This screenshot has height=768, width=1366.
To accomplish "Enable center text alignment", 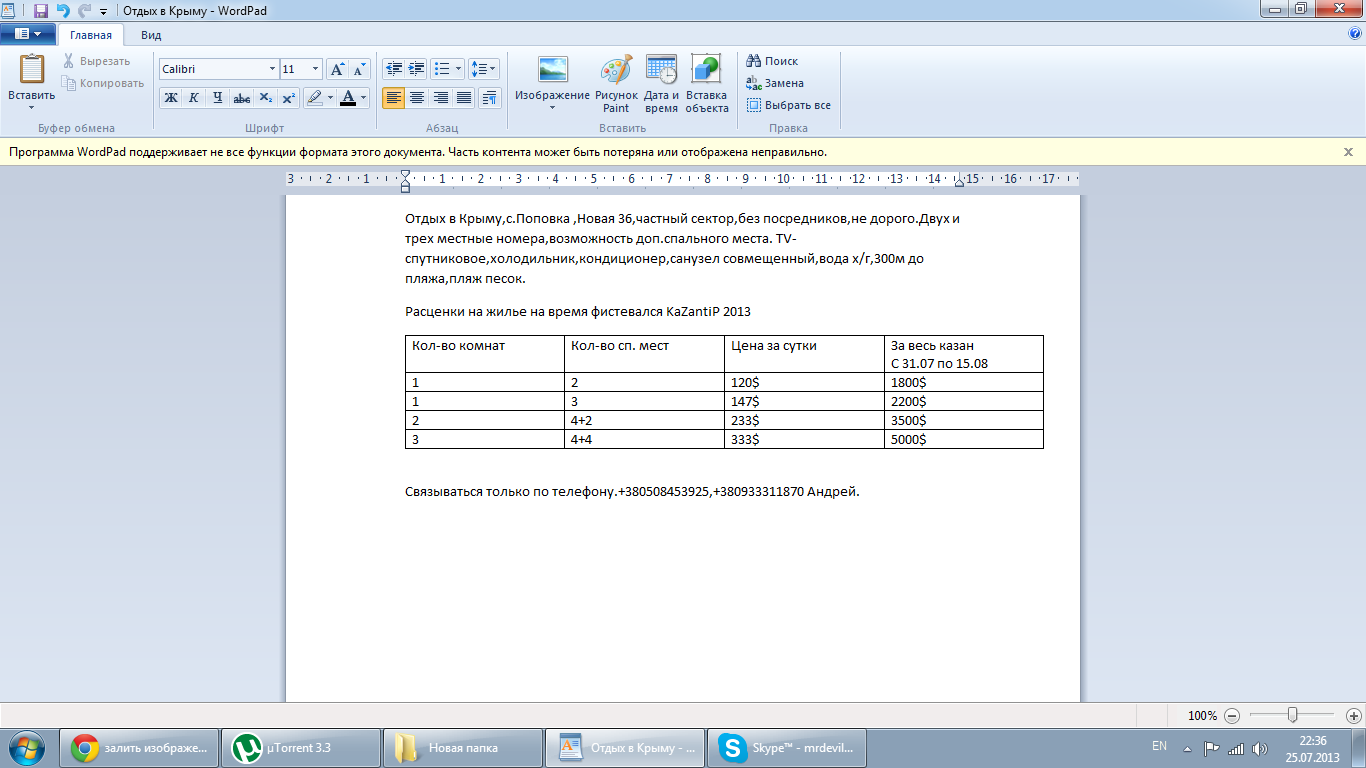I will (x=417, y=98).
